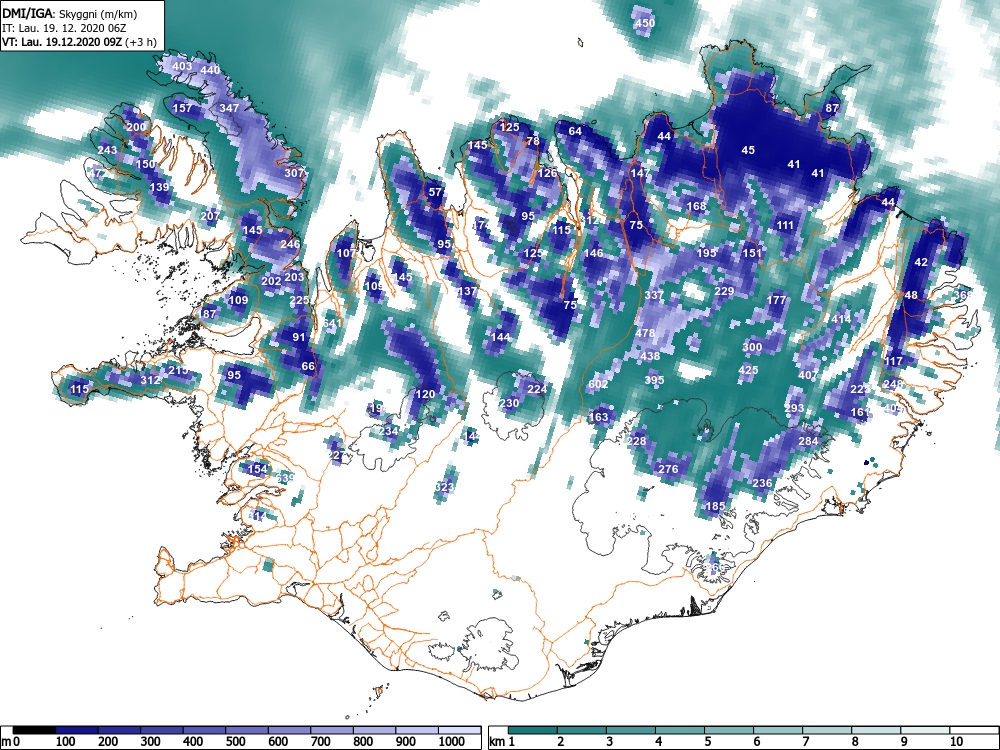Click the 425 value label
This screenshot has width=1000, height=750.
(x=748, y=370)
